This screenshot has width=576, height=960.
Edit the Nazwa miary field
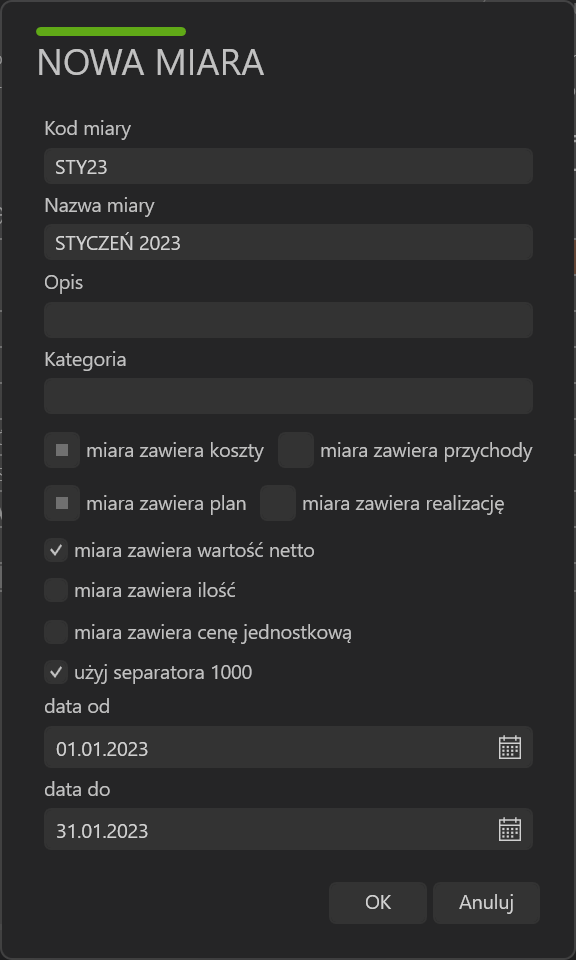[288, 242]
